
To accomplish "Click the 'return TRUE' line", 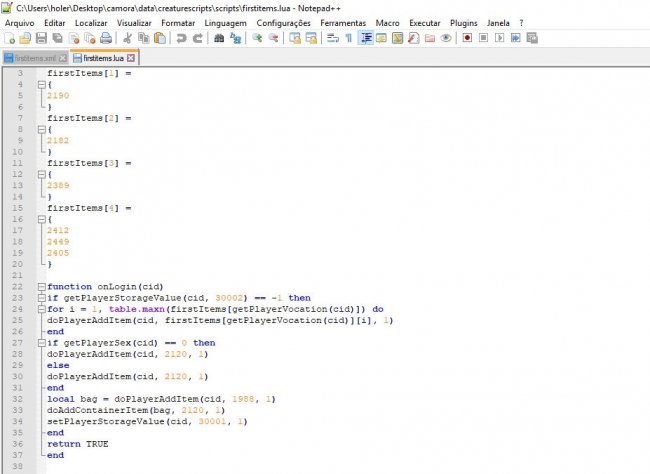I will point(78,444).
